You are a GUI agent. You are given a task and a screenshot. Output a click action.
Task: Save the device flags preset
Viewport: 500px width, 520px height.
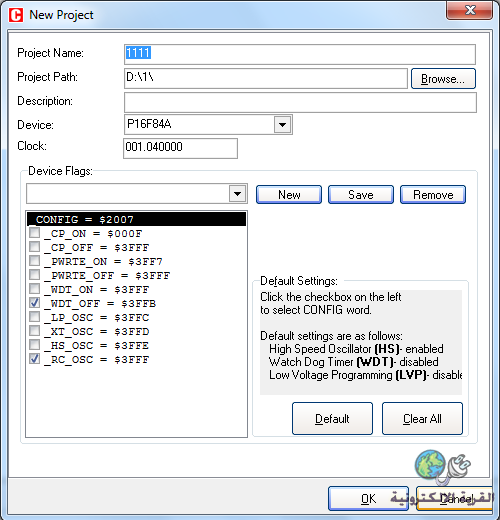click(x=361, y=194)
